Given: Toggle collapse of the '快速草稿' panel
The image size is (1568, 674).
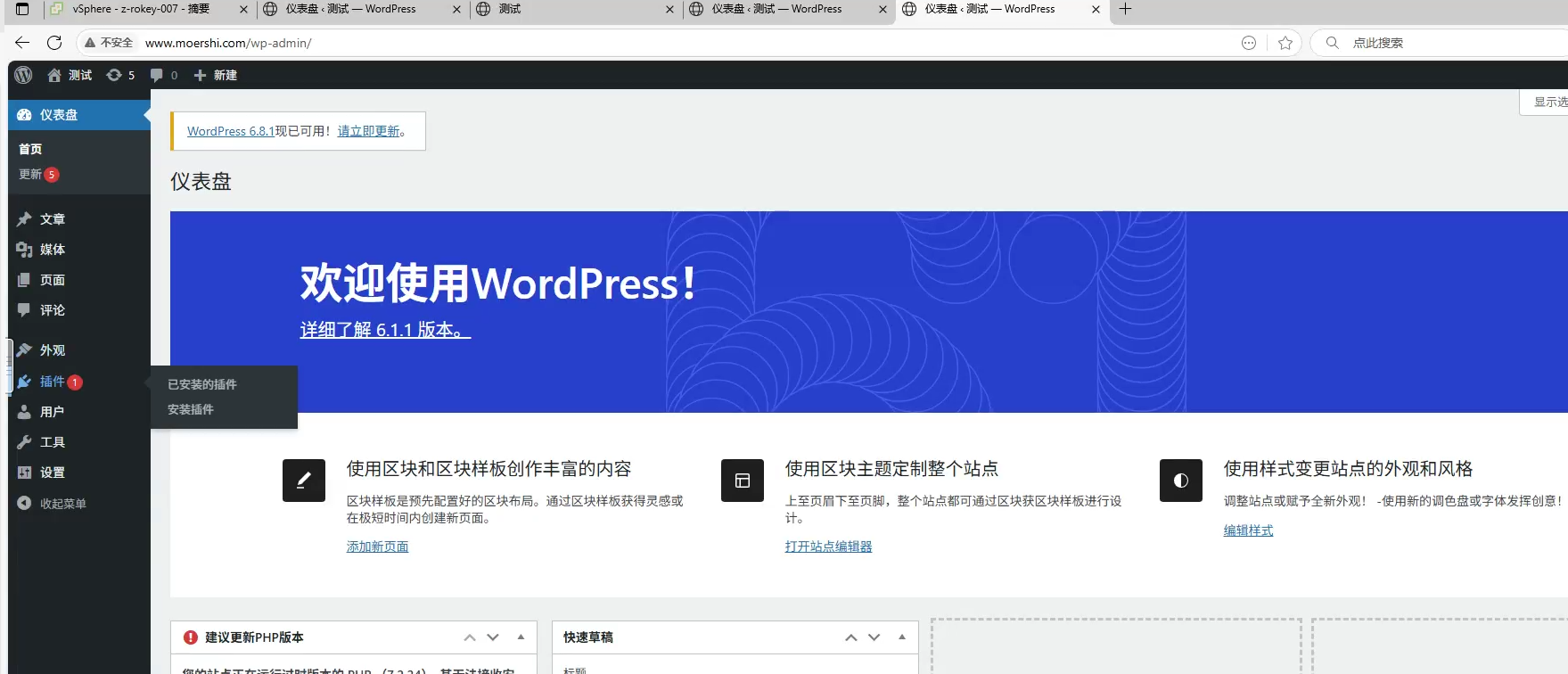Looking at the screenshot, I should (x=902, y=637).
